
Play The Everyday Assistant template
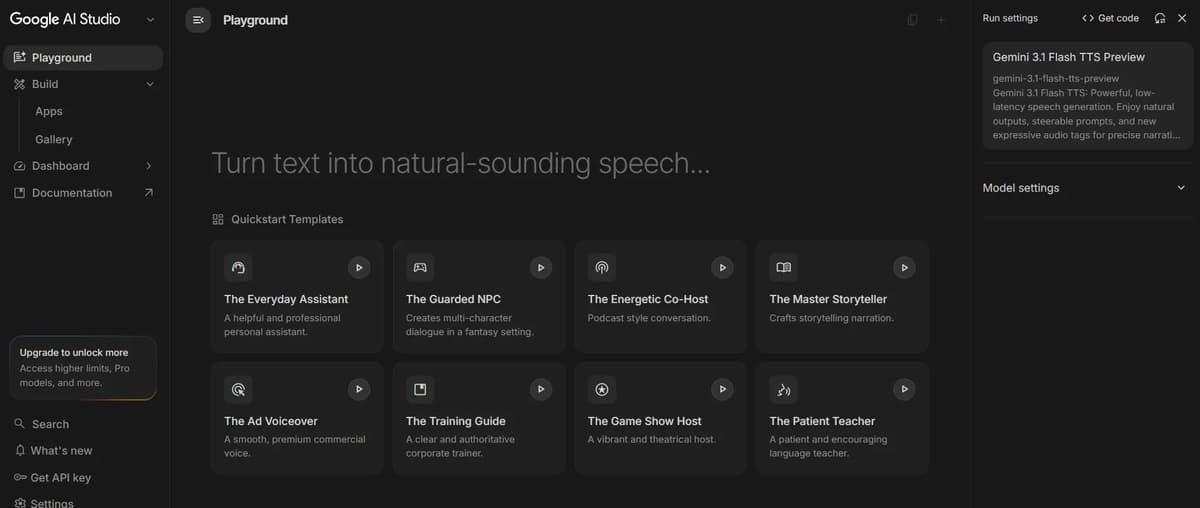click(359, 267)
